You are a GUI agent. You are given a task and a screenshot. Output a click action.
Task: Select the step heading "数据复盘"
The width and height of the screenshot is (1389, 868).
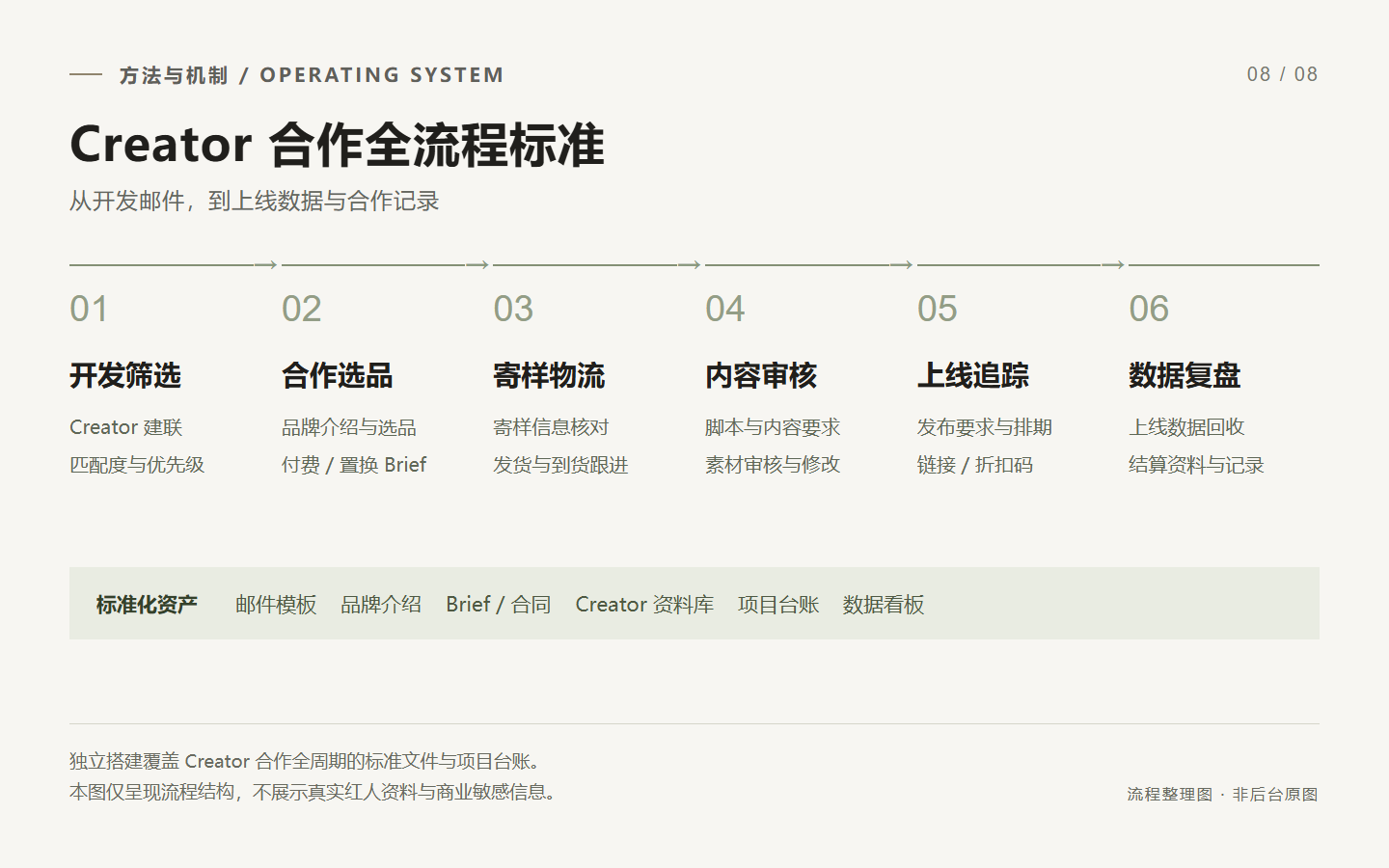[1185, 375]
